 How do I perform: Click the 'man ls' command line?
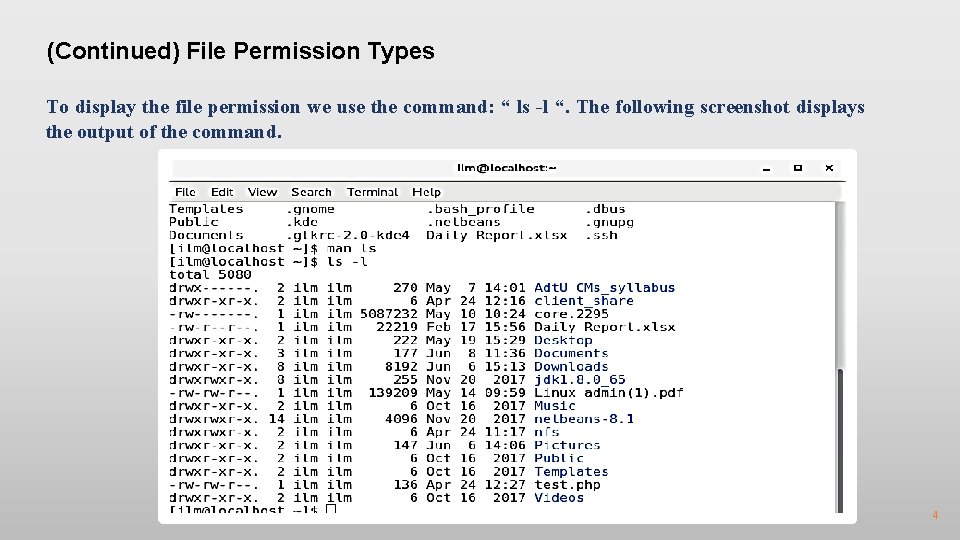tap(272, 249)
